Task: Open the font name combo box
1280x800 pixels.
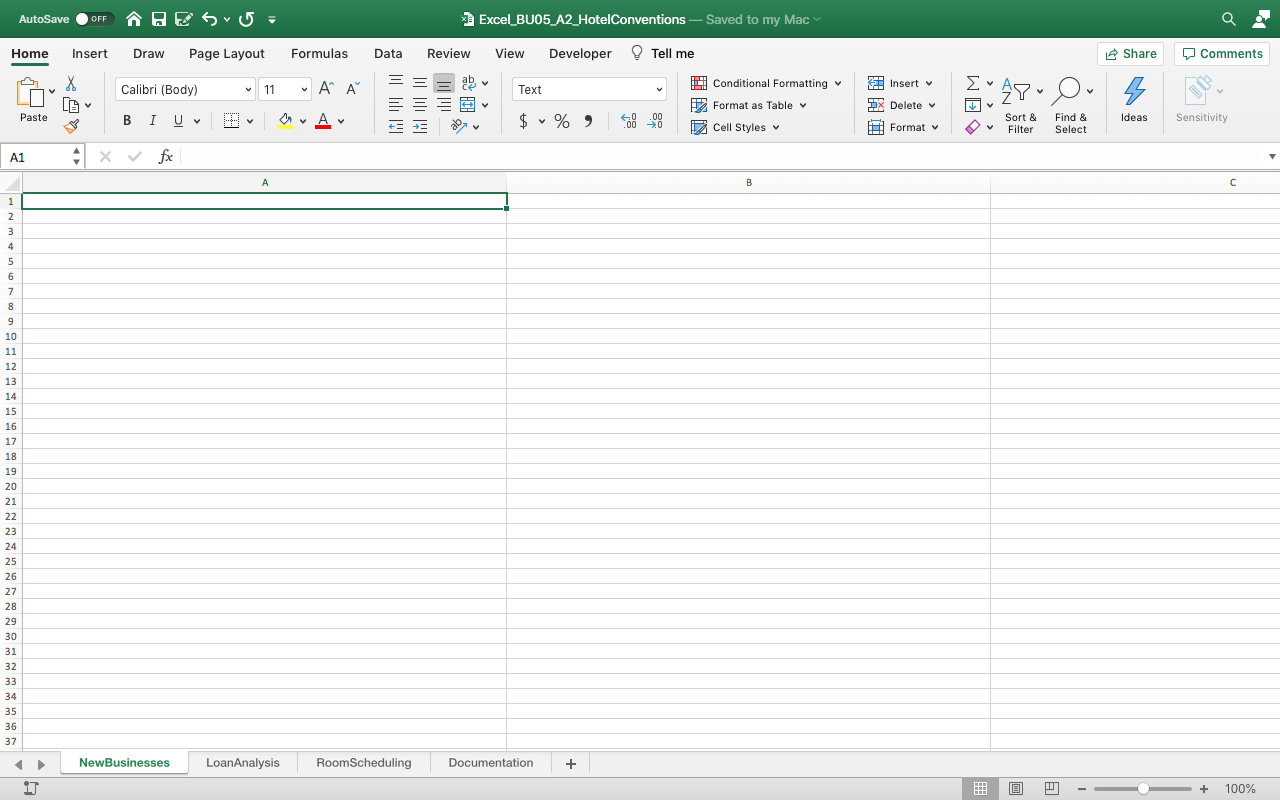Action: pos(186,89)
